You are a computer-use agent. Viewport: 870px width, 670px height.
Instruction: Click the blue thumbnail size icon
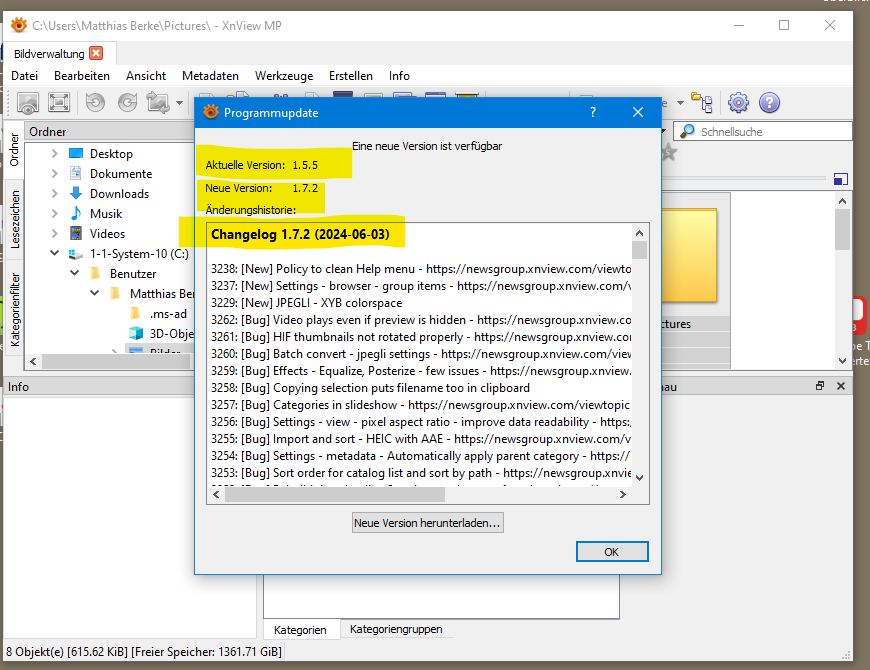pyautogui.click(x=841, y=179)
